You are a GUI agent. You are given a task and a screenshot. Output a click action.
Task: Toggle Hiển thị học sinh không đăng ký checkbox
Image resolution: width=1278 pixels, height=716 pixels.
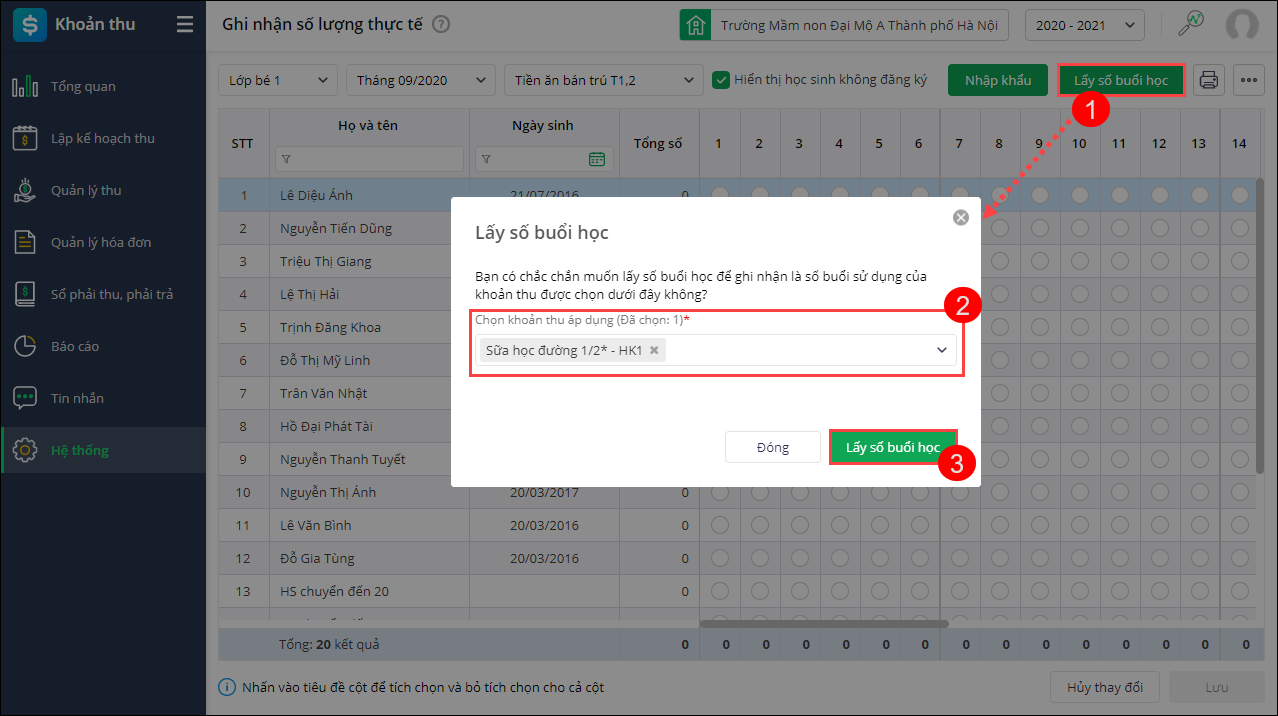click(x=720, y=80)
